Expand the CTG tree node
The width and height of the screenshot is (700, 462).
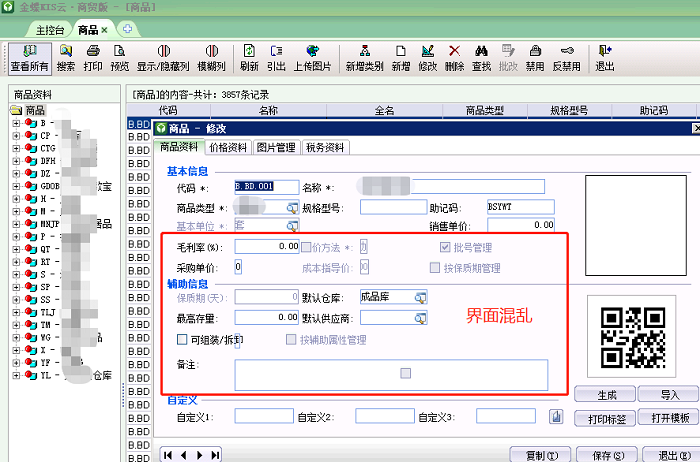click(17, 148)
